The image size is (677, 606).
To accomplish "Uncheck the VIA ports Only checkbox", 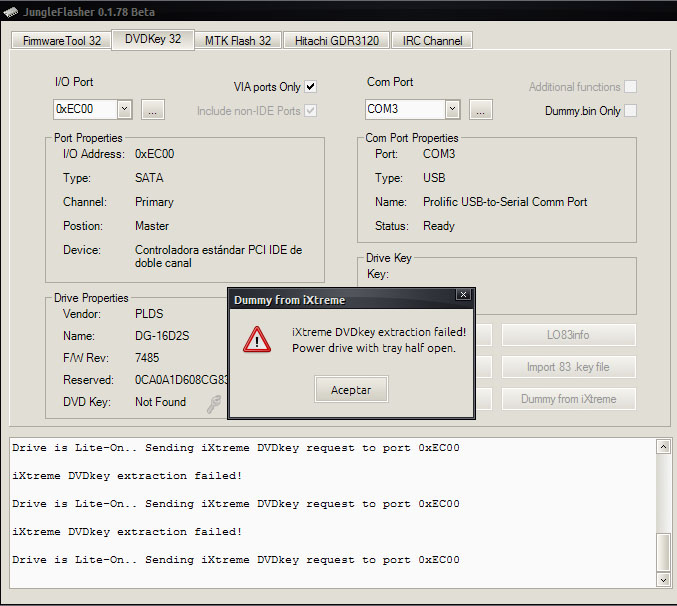I will tap(311, 87).
